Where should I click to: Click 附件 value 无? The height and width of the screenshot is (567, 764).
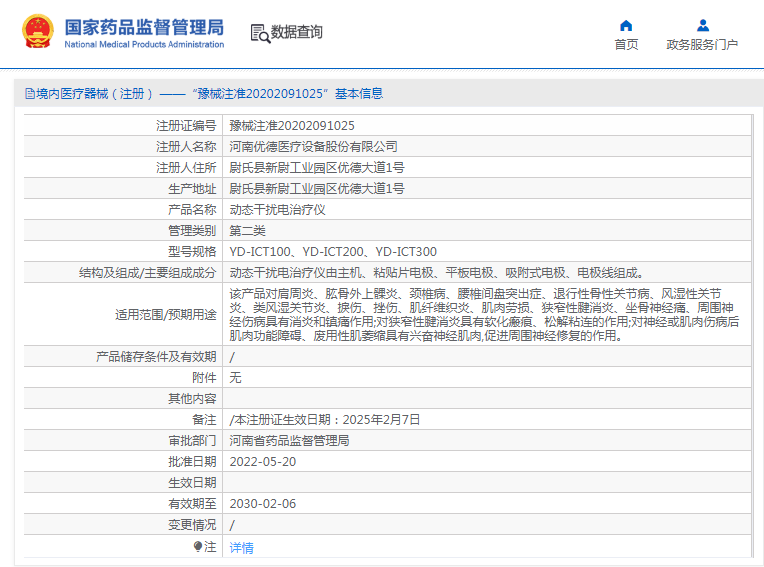pos(235,377)
